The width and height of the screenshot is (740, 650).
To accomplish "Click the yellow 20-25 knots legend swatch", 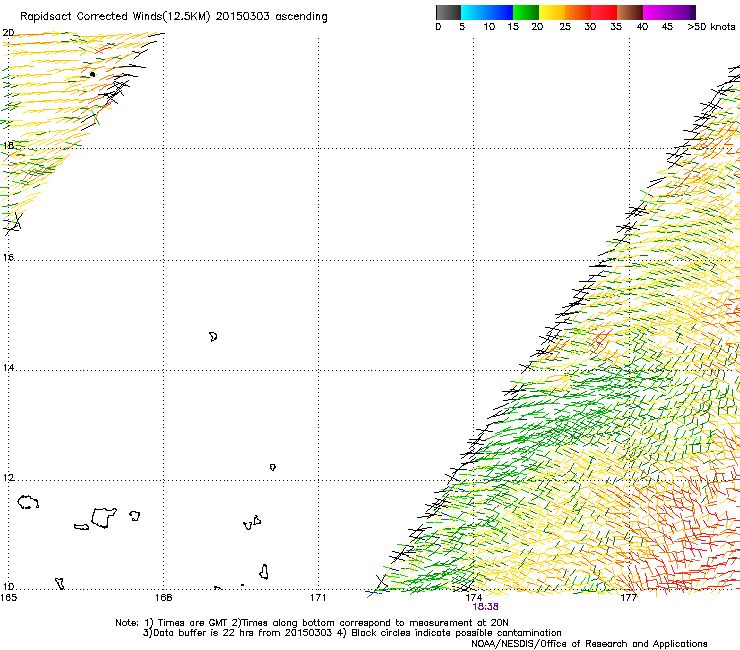I will tap(552, 12).
